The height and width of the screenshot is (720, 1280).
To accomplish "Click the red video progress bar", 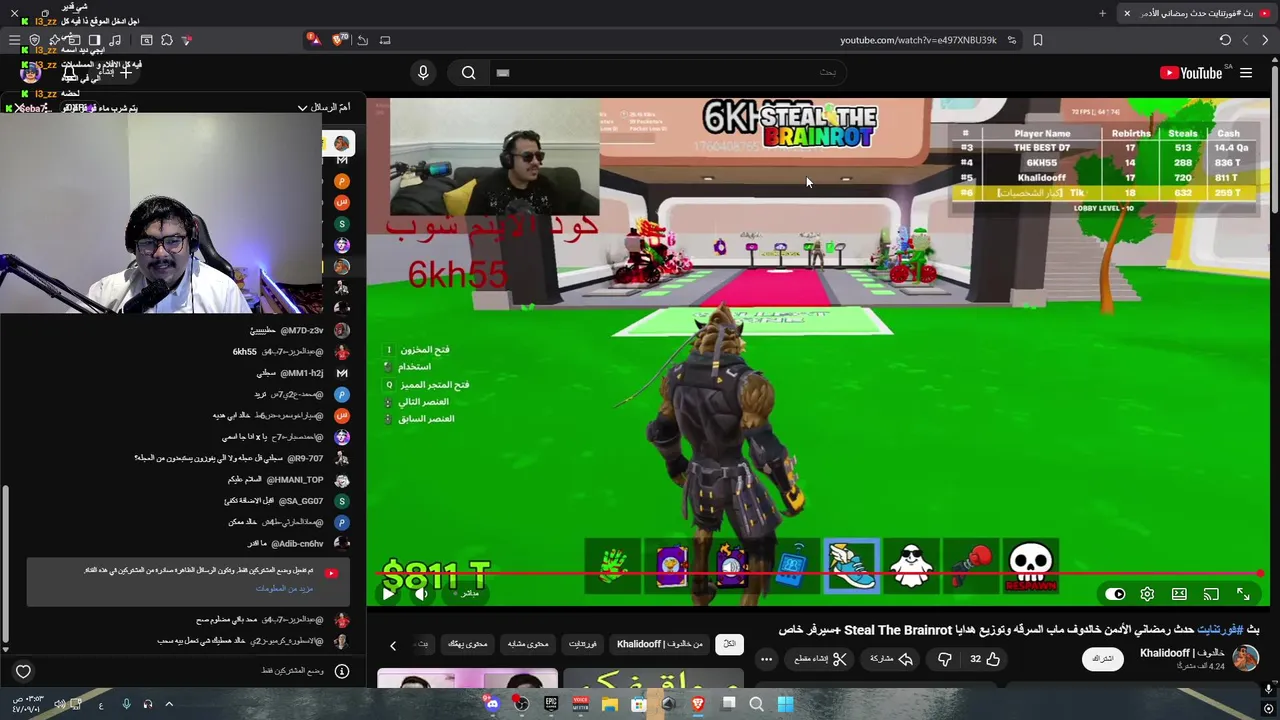I will pyautogui.click(x=820, y=574).
